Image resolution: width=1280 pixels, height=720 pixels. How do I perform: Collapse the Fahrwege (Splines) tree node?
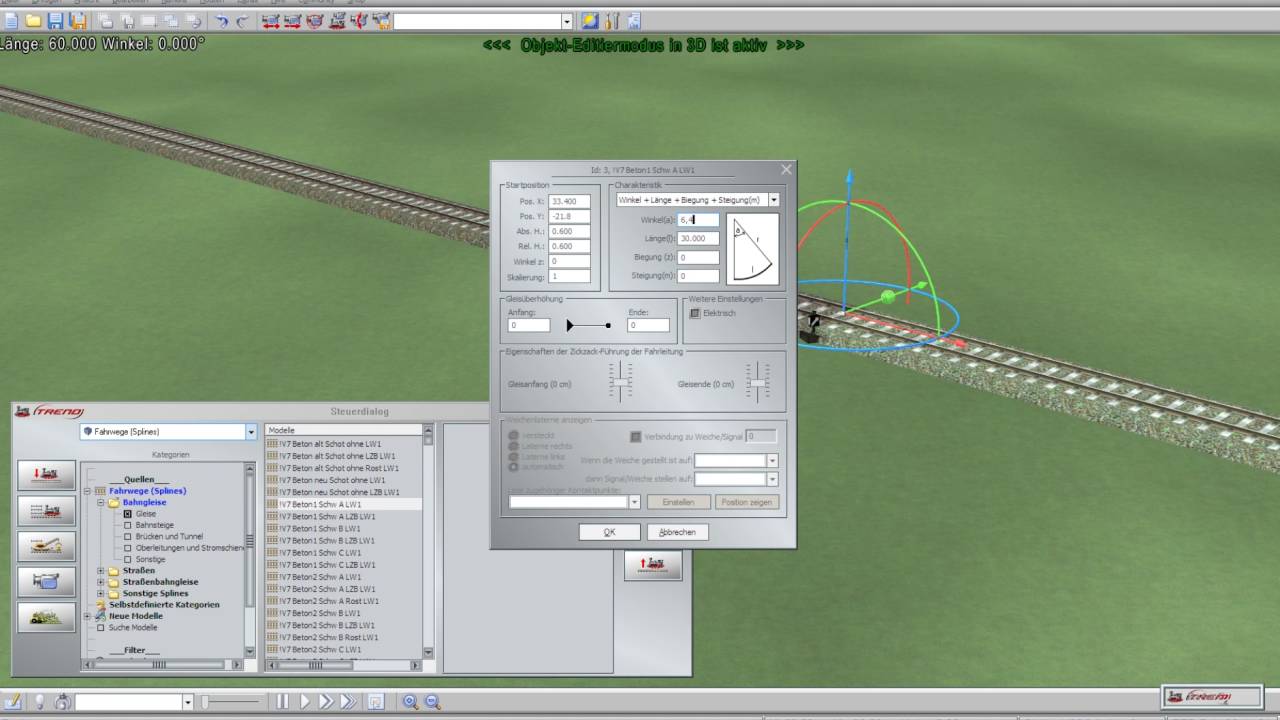(x=87, y=491)
